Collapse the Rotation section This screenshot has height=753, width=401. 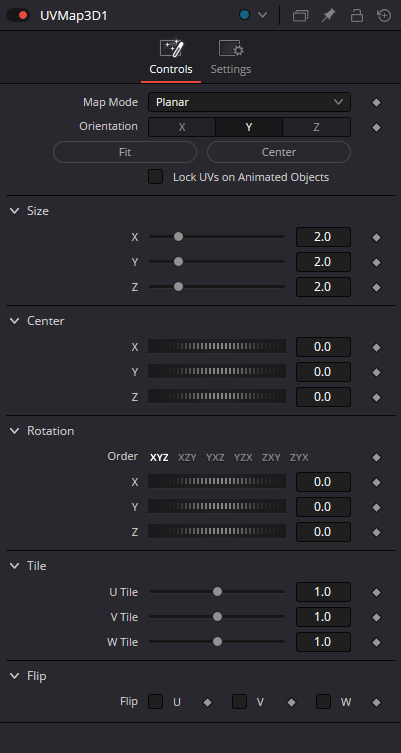tap(15, 431)
